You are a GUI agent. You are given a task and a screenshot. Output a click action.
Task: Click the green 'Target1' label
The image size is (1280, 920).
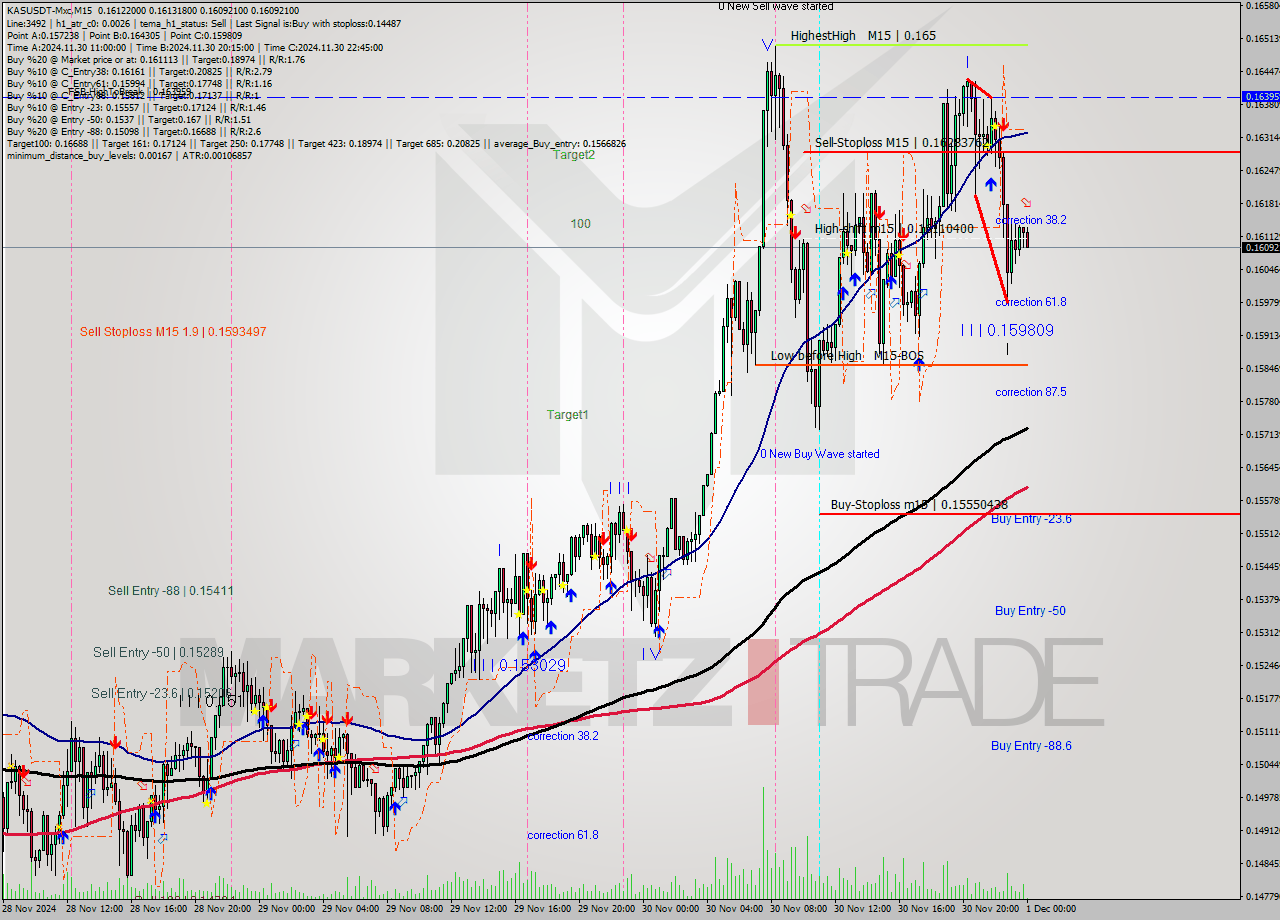pos(567,414)
